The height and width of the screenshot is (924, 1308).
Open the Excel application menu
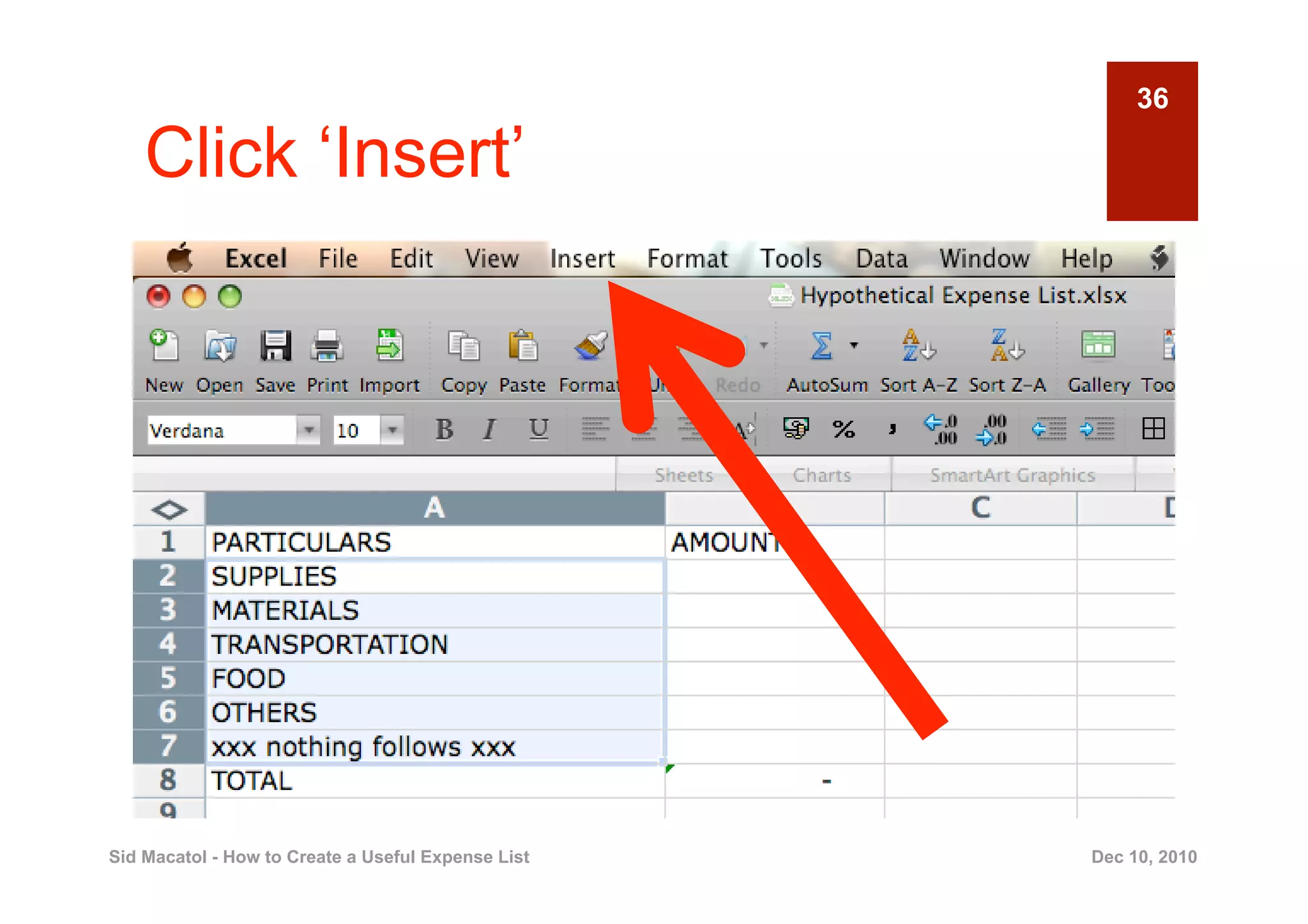coord(256,259)
